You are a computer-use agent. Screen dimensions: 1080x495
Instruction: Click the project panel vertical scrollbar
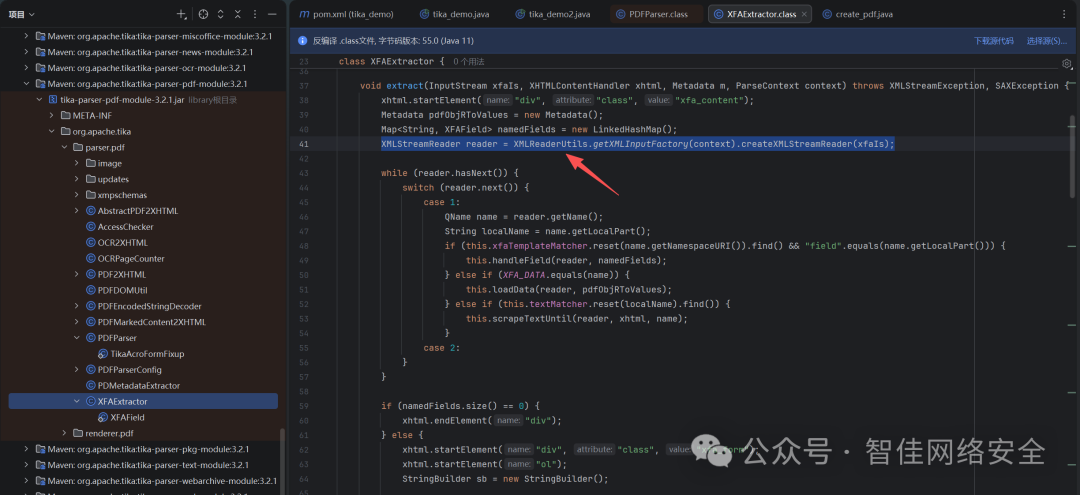pos(281,463)
